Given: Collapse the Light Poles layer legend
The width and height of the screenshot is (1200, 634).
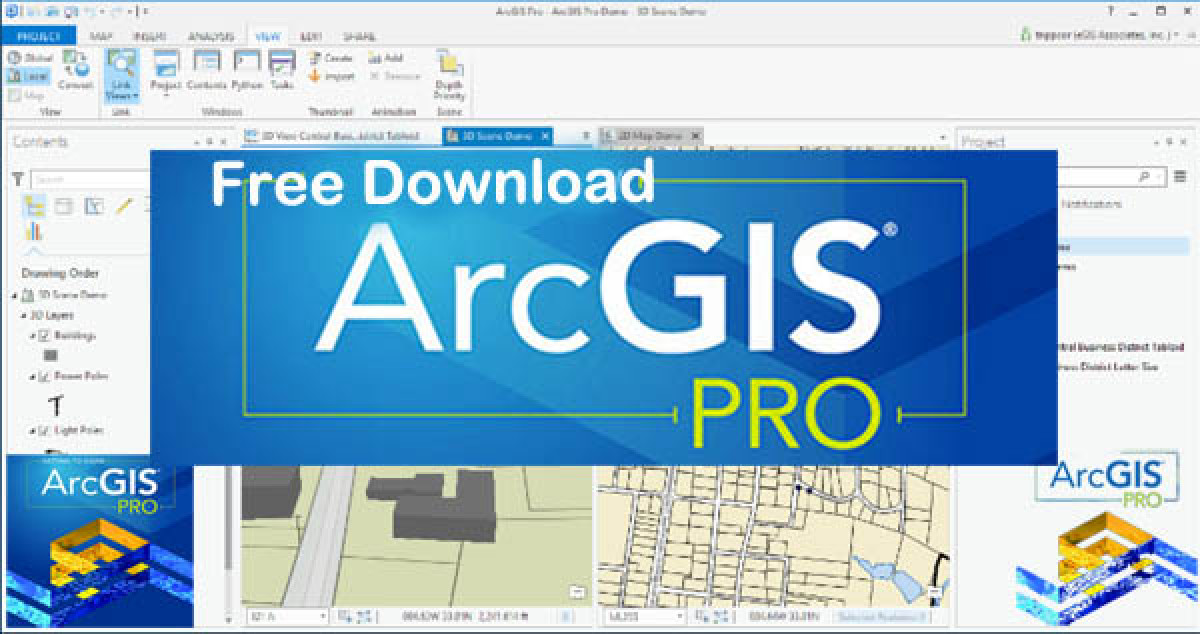Looking at the screenshot, I should pyautogui.click(x=32, y=431).
